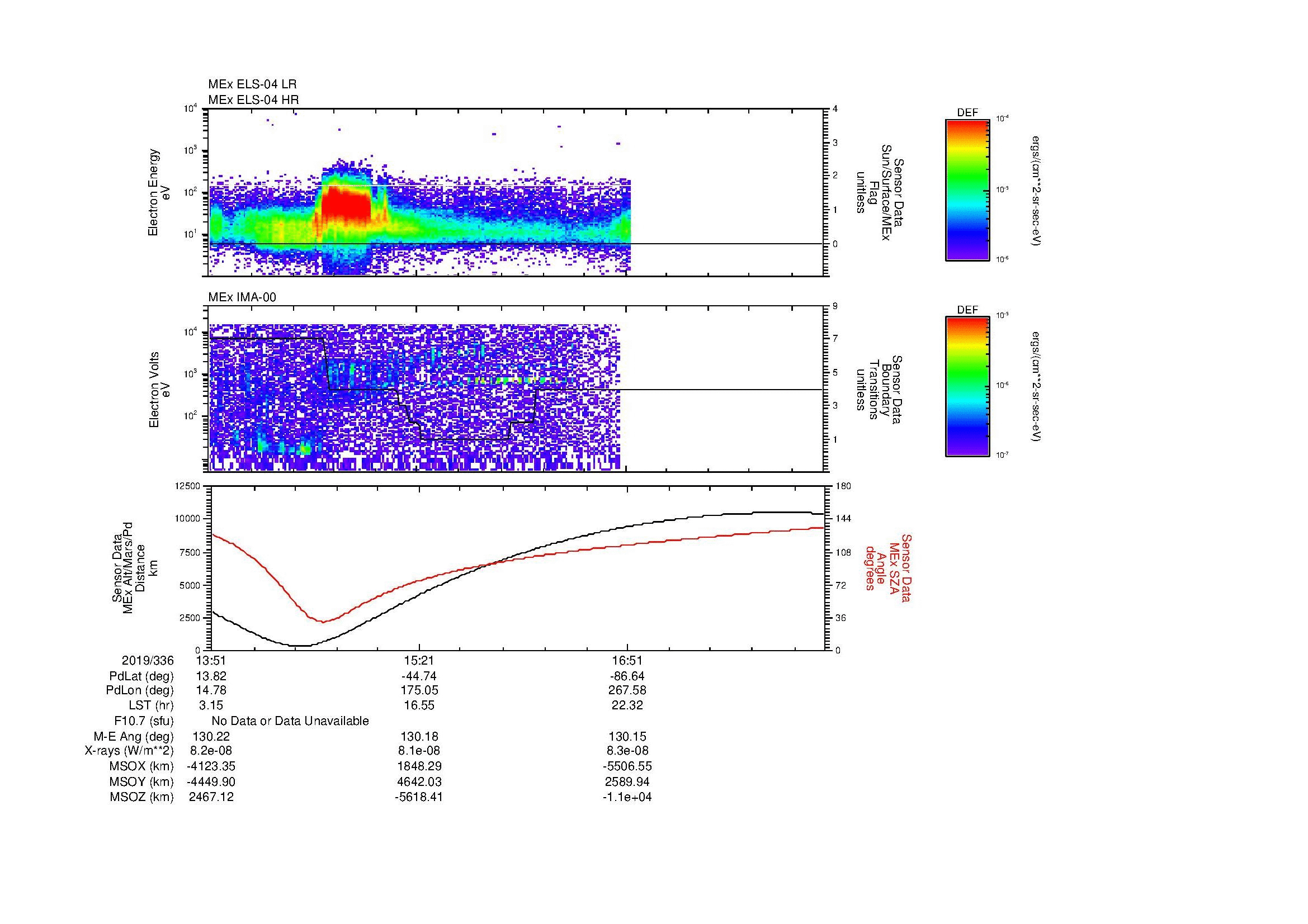Viewport: 1308px width, 924px height.
Task: Click the 'MEx ELS-04 LR' title
Action: 252,84
